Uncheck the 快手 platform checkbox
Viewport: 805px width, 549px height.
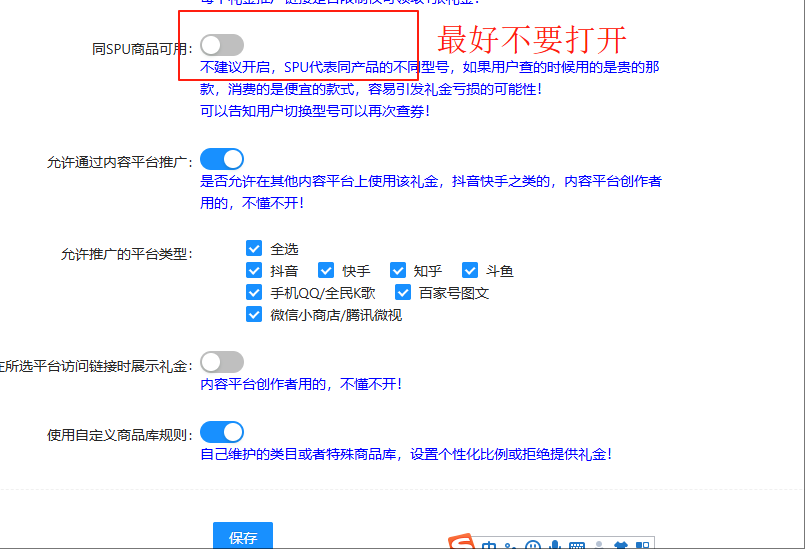pyautogui.click(x=326, y=270)
